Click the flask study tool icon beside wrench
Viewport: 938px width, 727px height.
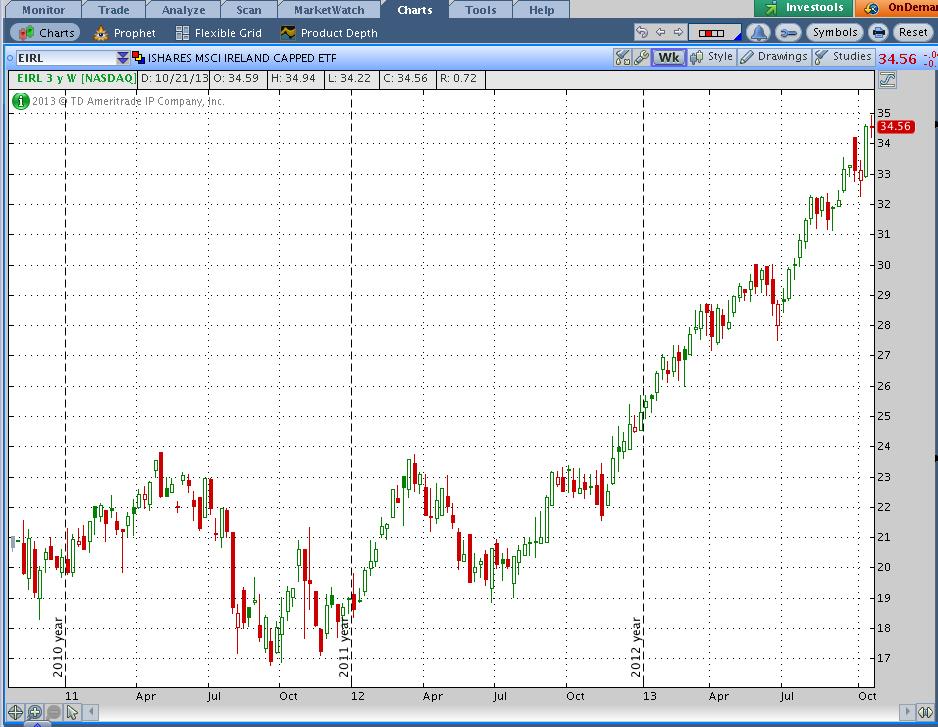[x=623, y=57]
